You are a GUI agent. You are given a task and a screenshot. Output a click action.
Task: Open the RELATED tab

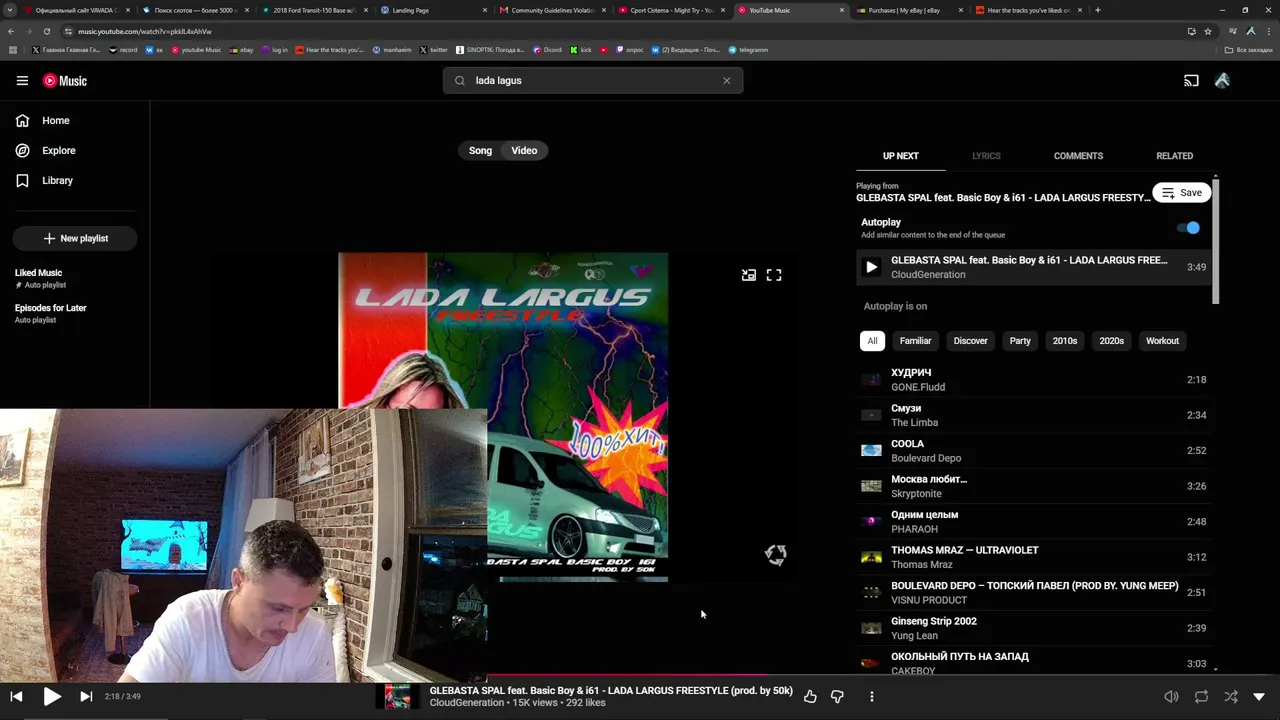click(x=1174, y=156)
